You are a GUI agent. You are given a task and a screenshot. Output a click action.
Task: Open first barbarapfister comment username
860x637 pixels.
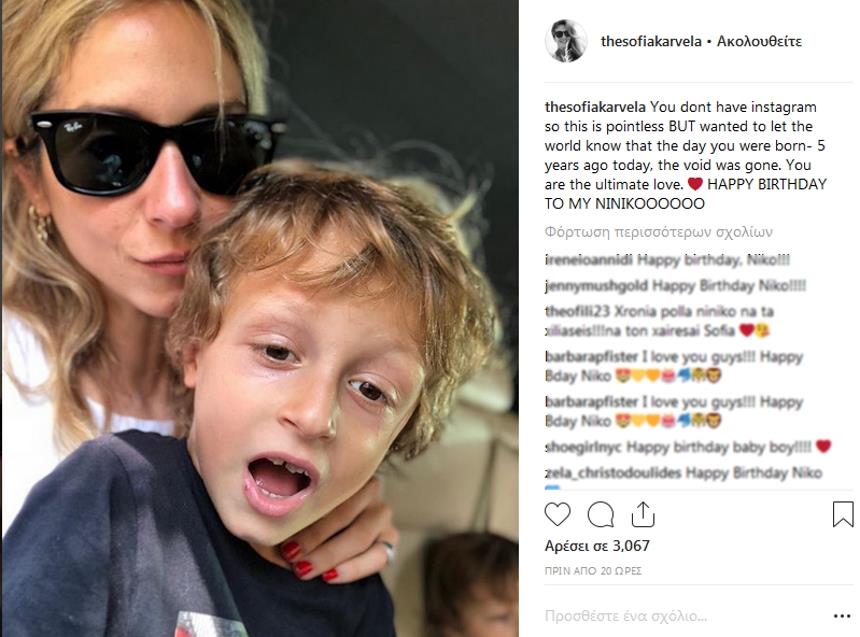[x=592, y=357]
